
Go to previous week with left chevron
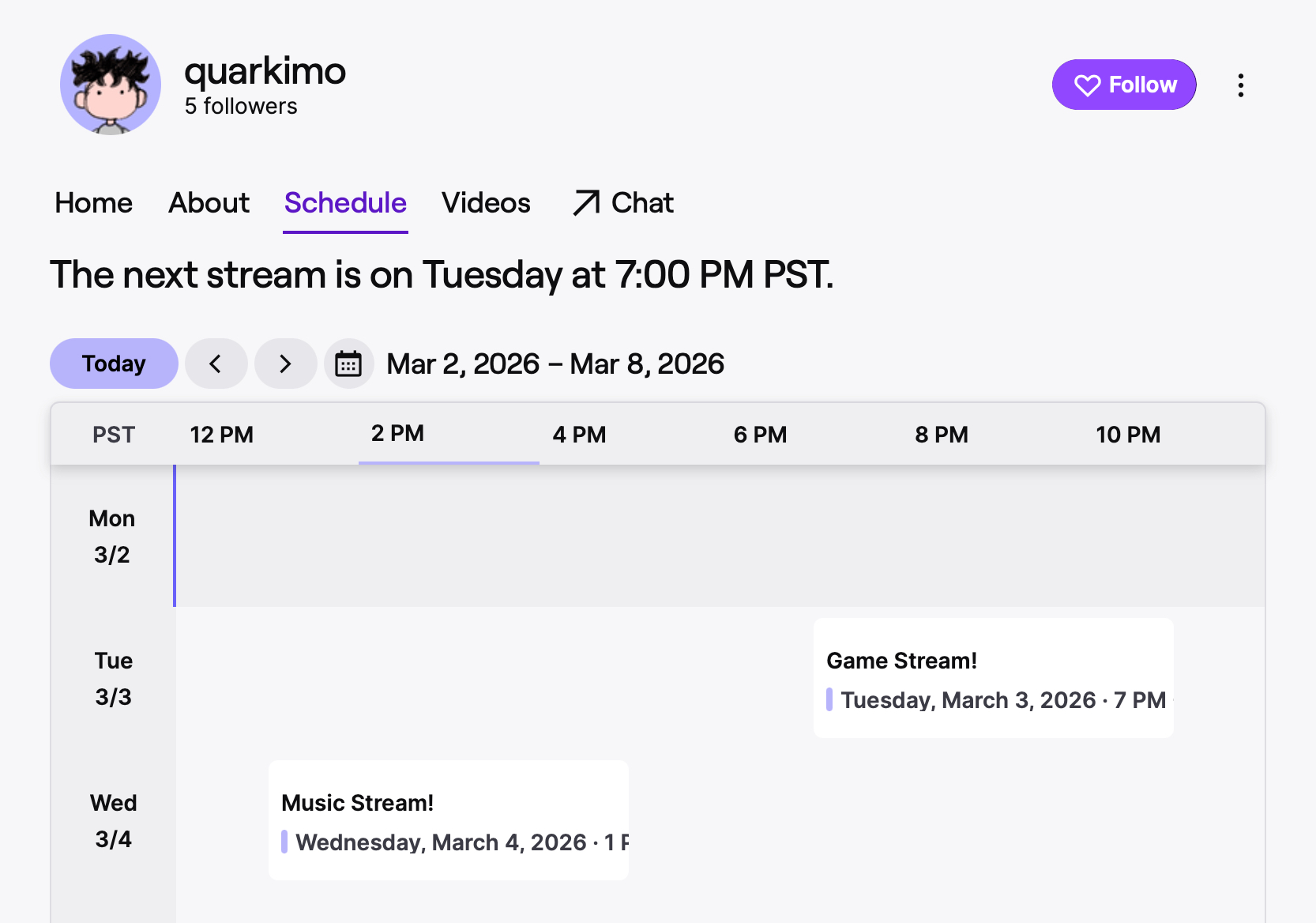(x=216, y=364)
